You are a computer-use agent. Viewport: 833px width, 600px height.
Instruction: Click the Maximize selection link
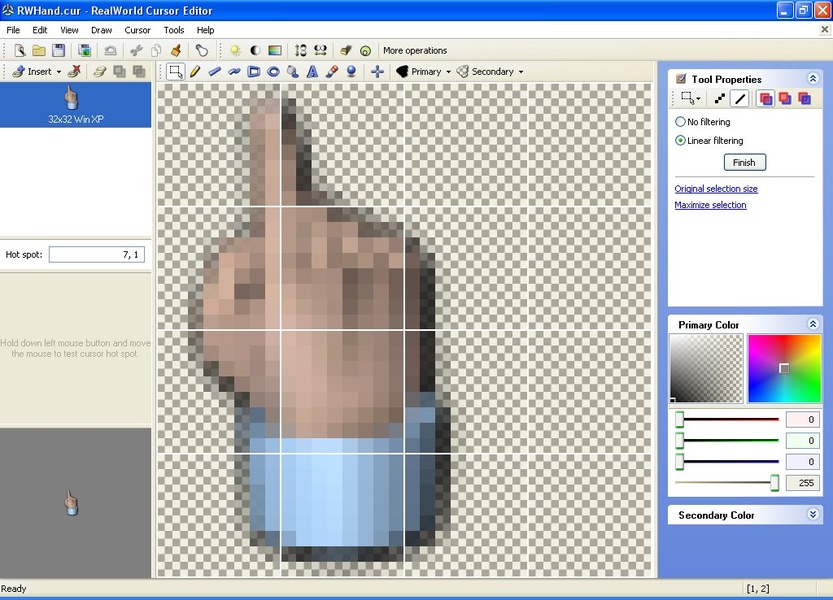710,205
